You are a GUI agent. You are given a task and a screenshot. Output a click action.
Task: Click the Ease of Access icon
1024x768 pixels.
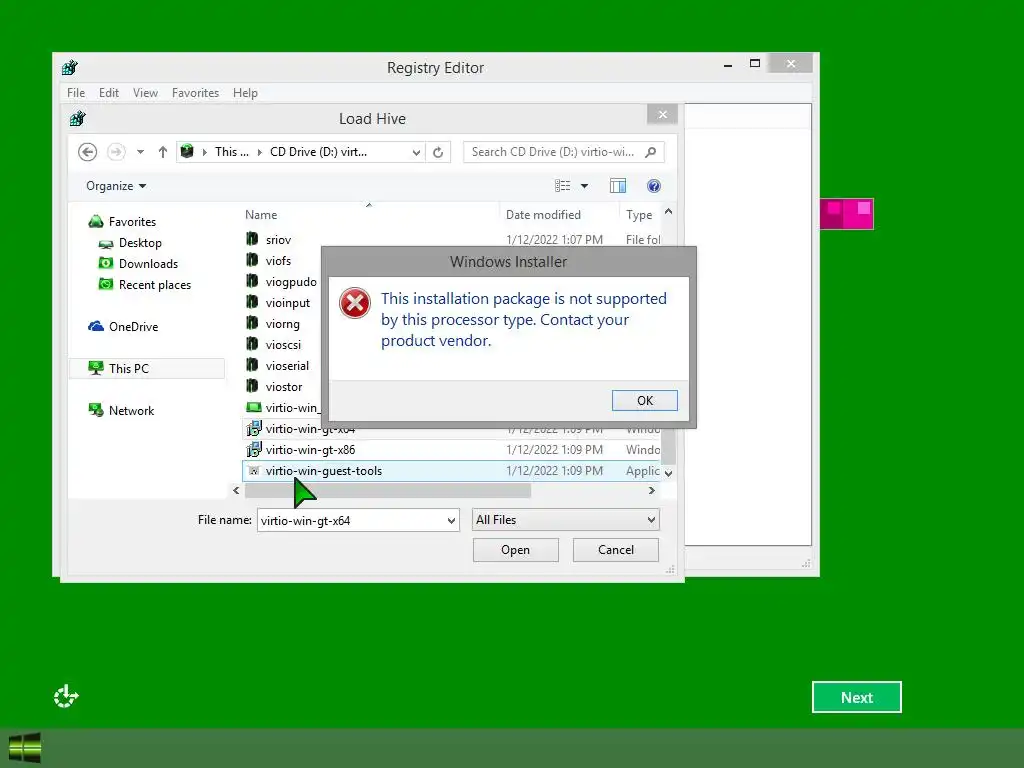coord(66,697)
